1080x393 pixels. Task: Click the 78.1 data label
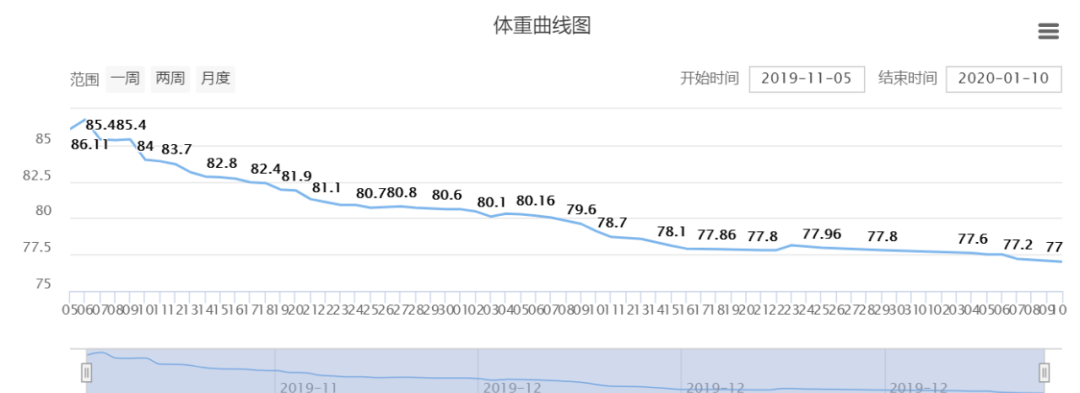(x=671, y=232)
